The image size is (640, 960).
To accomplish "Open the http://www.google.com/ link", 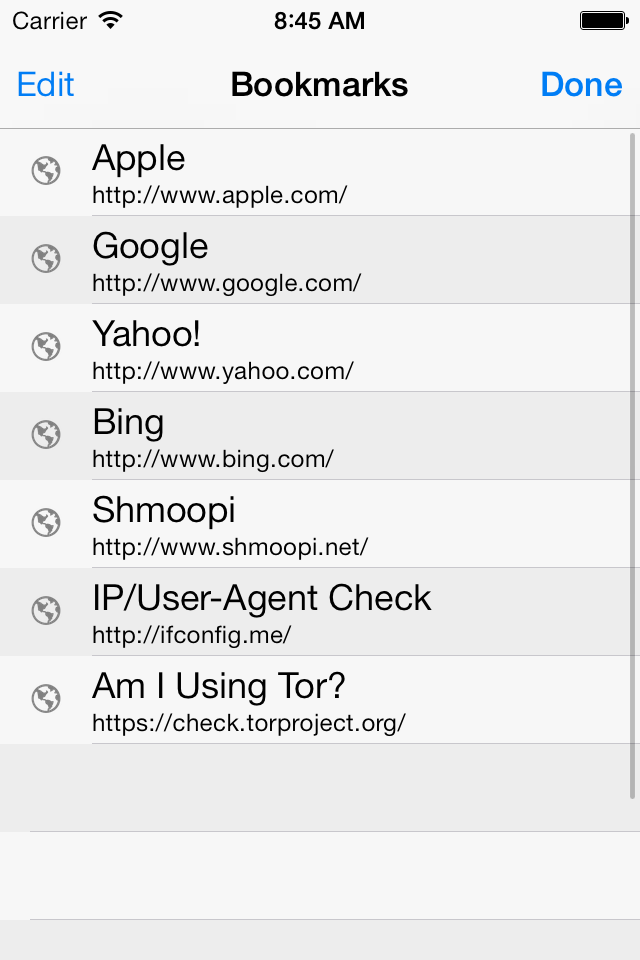I will coord(227,283).
